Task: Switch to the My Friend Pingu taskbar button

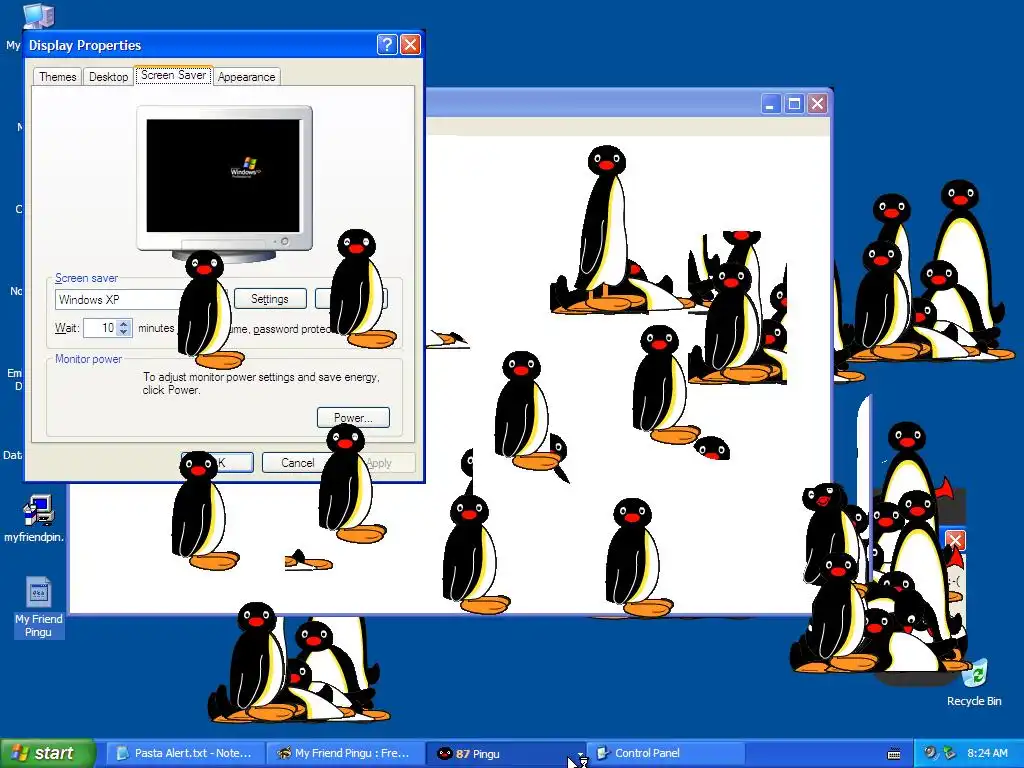Action: [345, 753]
